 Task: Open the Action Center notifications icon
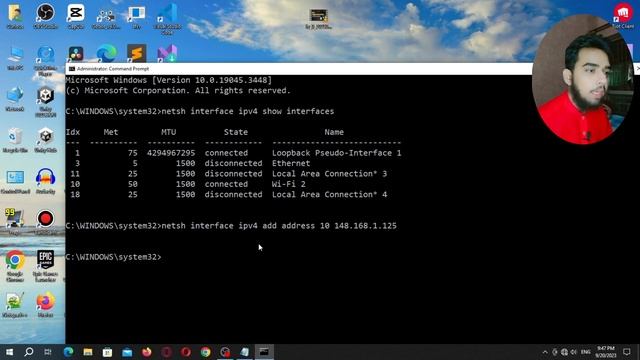point(627,352)
